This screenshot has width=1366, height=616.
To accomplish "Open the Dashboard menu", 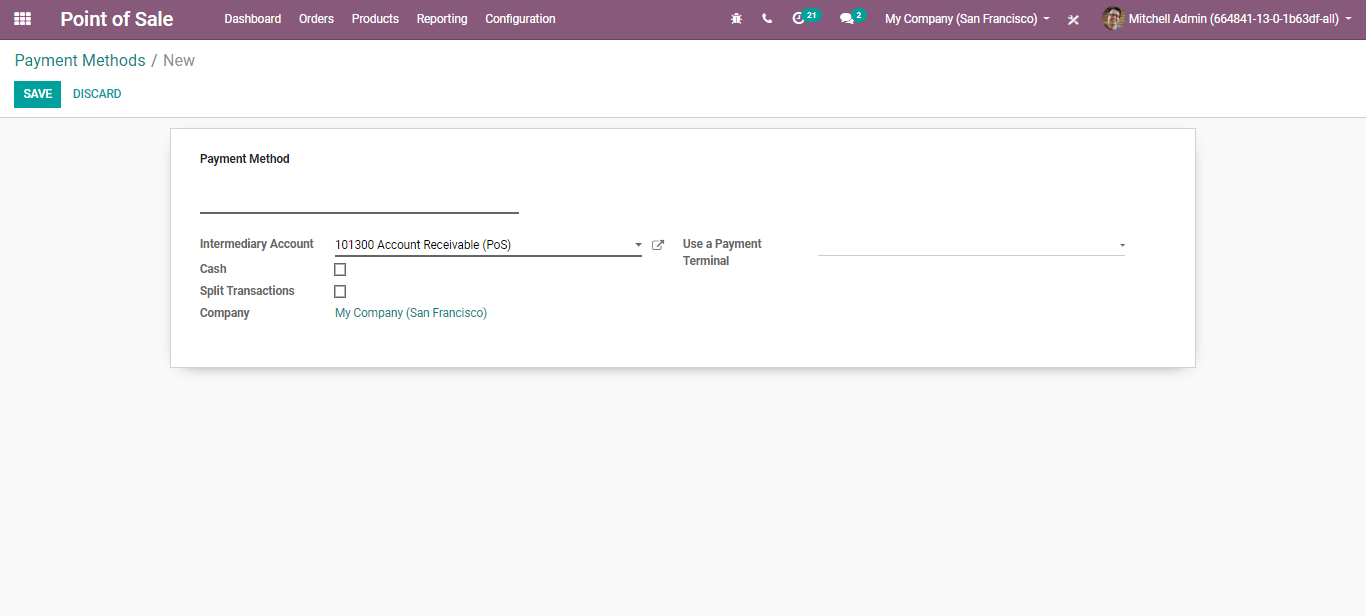I will tap(253, 19).
